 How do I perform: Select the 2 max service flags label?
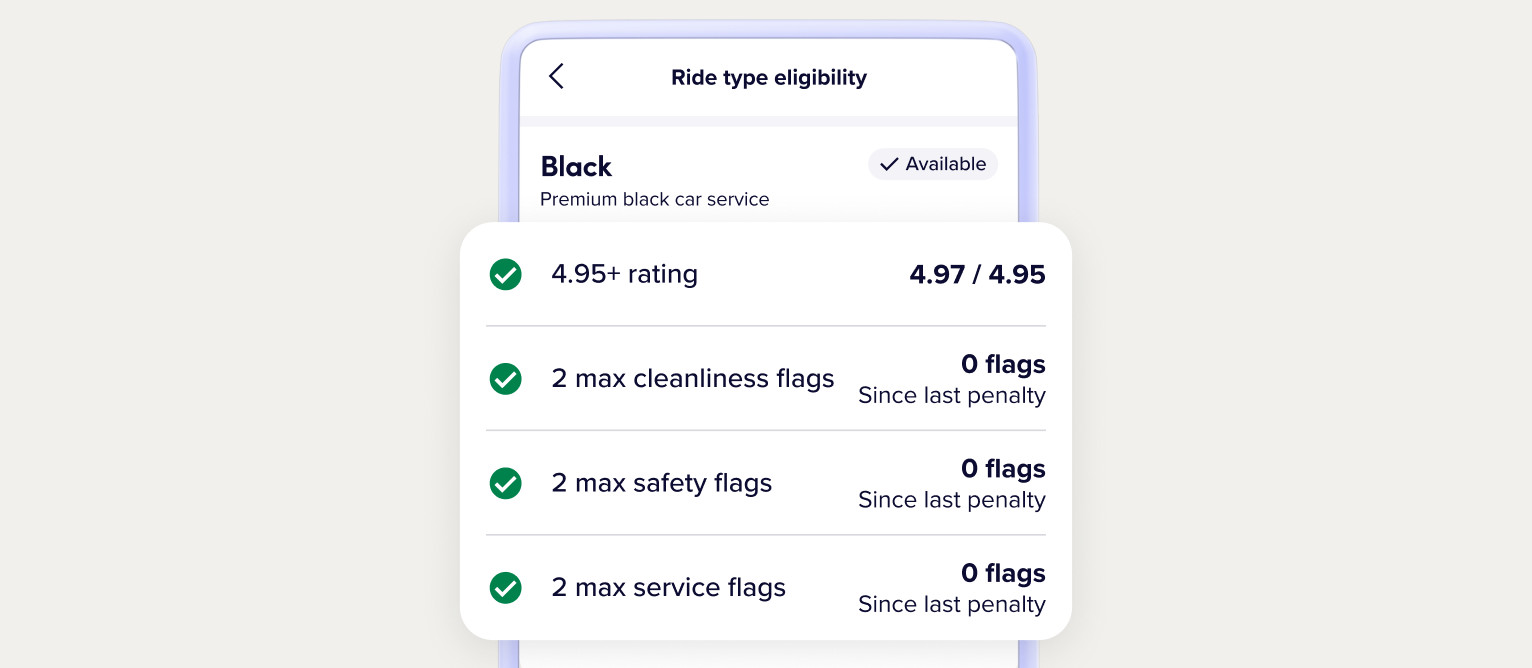(x=669, y=587)
